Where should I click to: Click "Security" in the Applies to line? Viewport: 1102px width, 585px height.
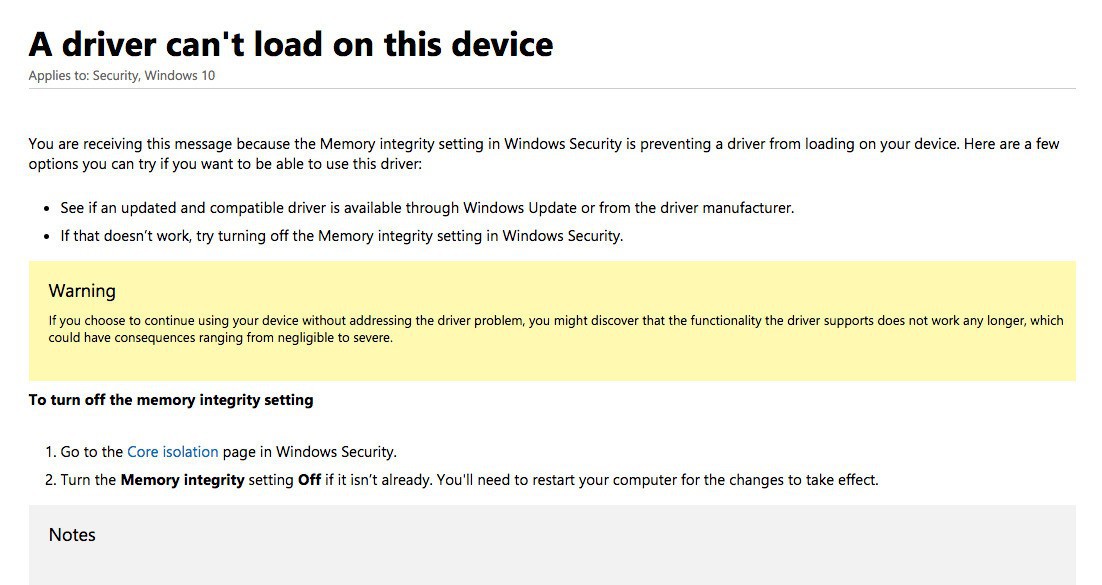pos(115,76)
